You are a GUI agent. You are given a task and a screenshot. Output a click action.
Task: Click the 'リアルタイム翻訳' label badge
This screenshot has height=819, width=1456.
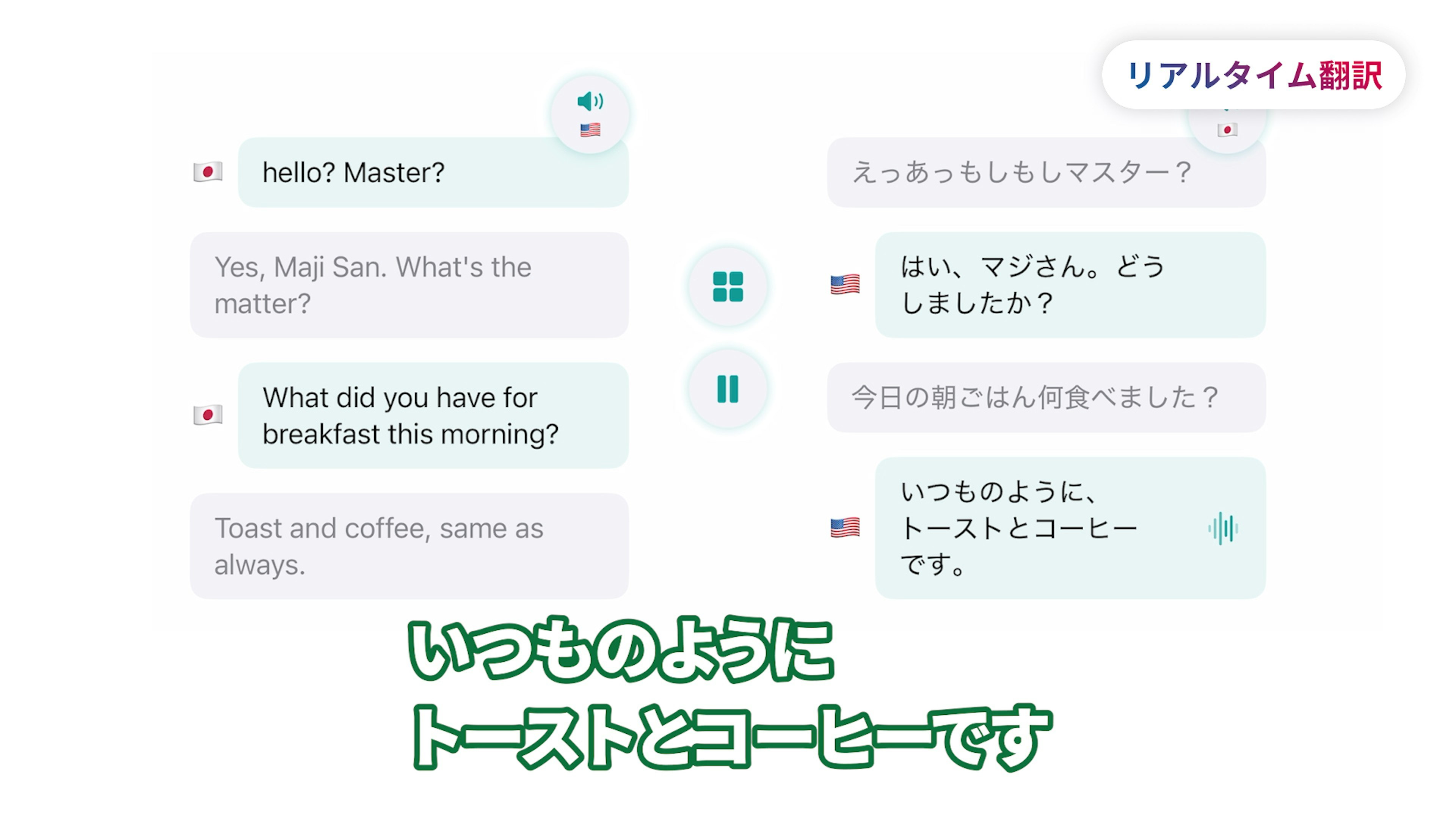(1254, 75)
